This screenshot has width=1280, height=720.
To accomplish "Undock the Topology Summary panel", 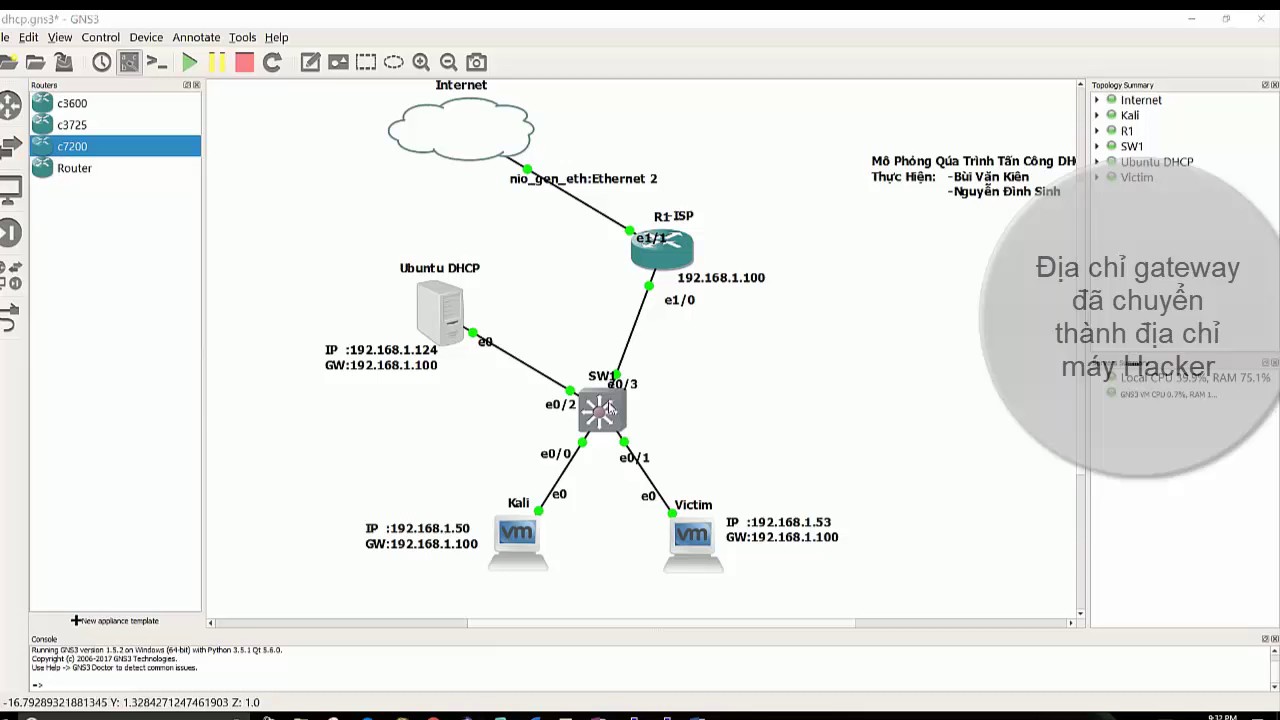I will click(1265, 85).
